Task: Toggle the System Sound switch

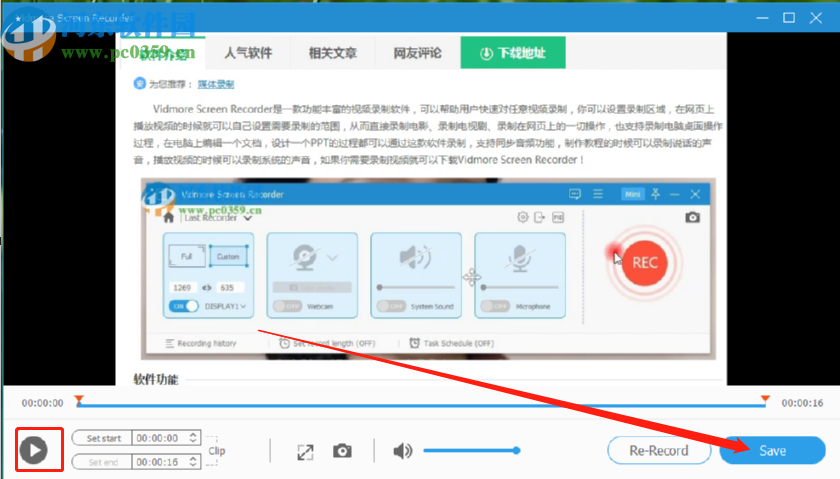Action: coord(391,306)
